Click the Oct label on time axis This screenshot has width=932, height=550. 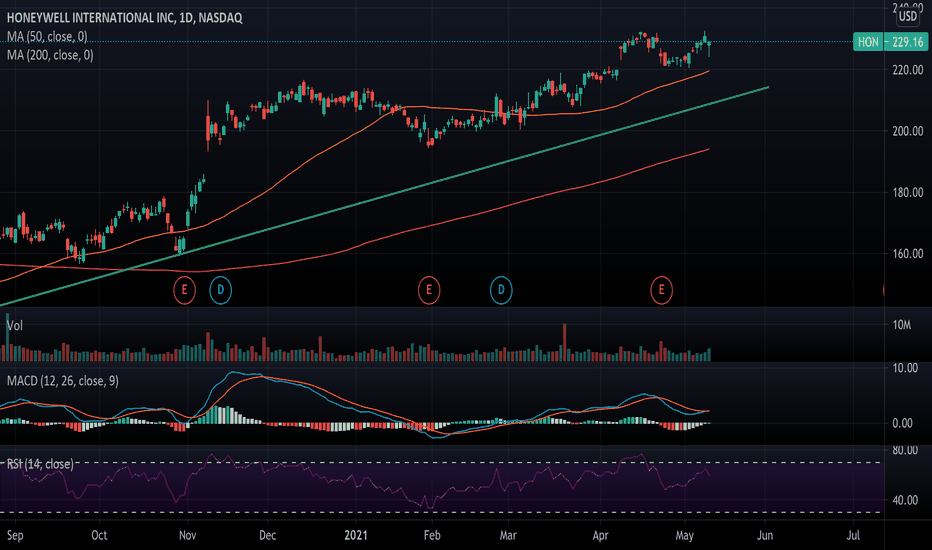tap(99, 535)
